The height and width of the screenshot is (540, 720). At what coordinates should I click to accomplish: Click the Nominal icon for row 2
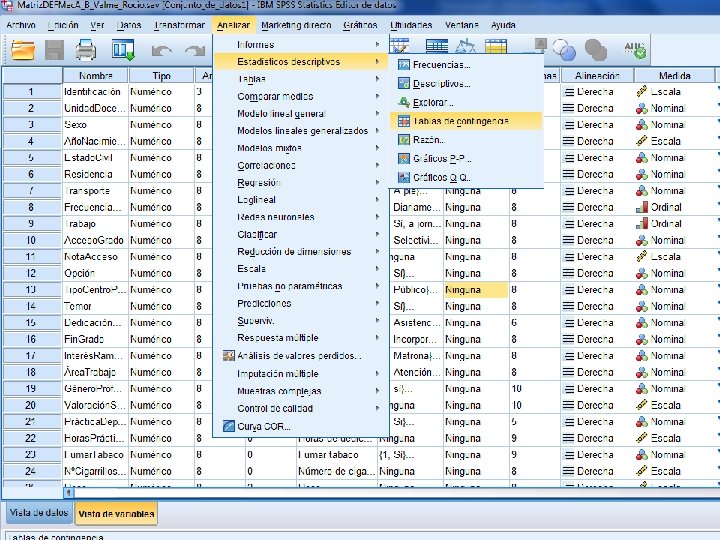click(x=642, y=108)
